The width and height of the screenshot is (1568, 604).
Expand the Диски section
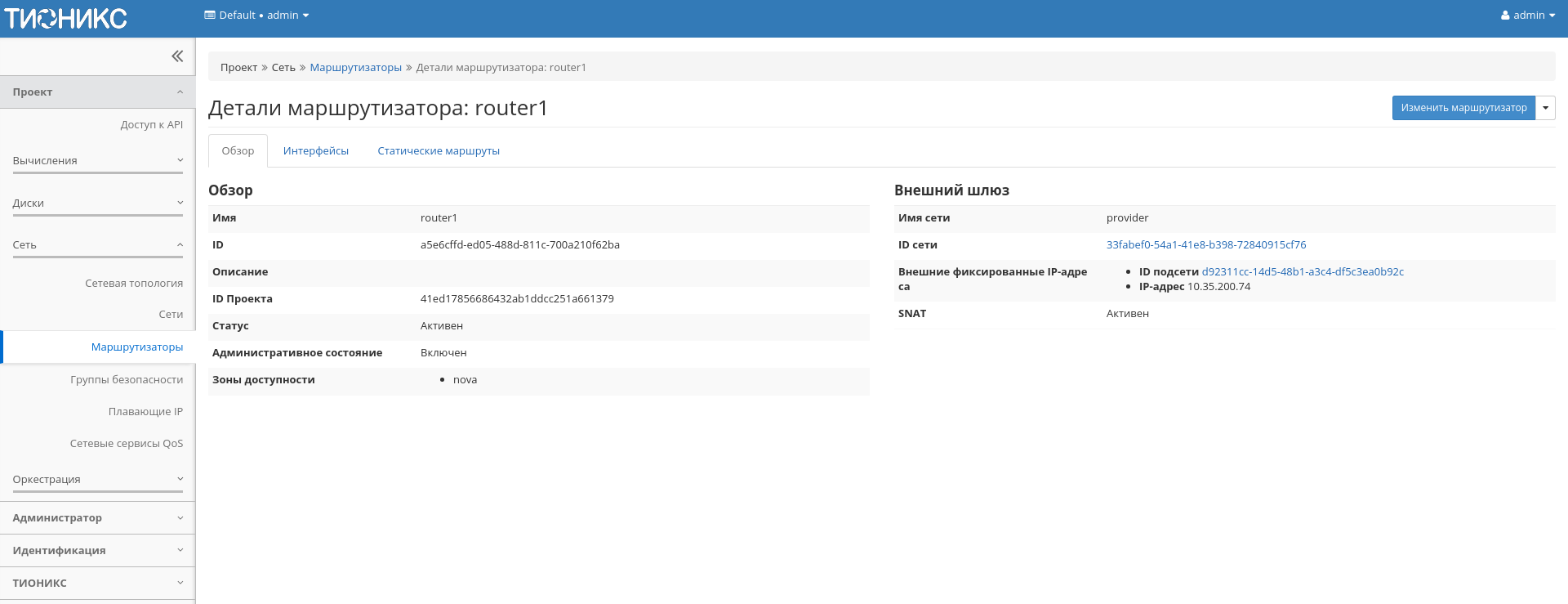point(97,204)
